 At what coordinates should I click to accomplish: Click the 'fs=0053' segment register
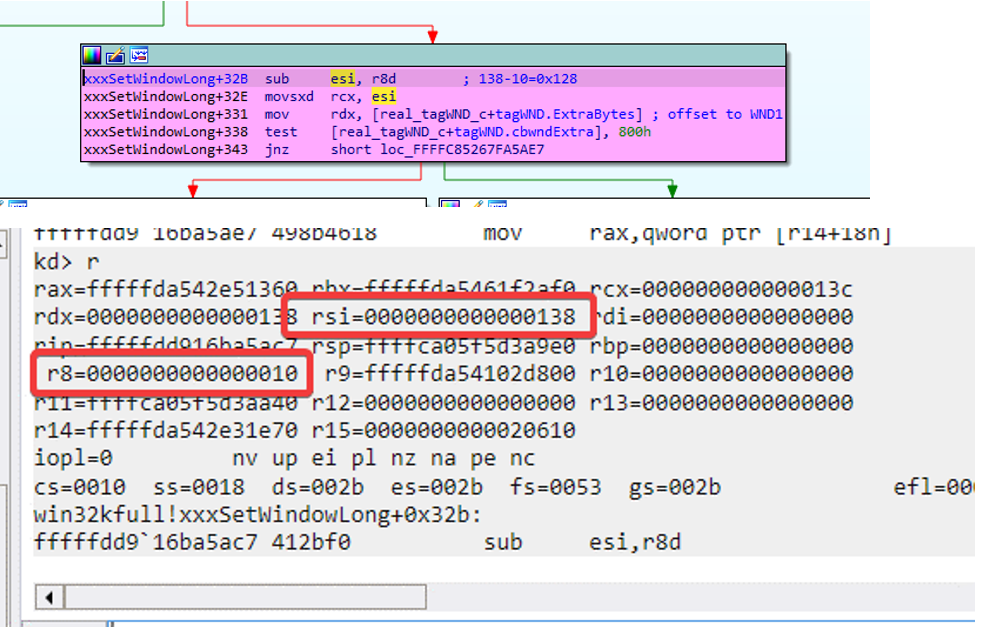(556, 487)
